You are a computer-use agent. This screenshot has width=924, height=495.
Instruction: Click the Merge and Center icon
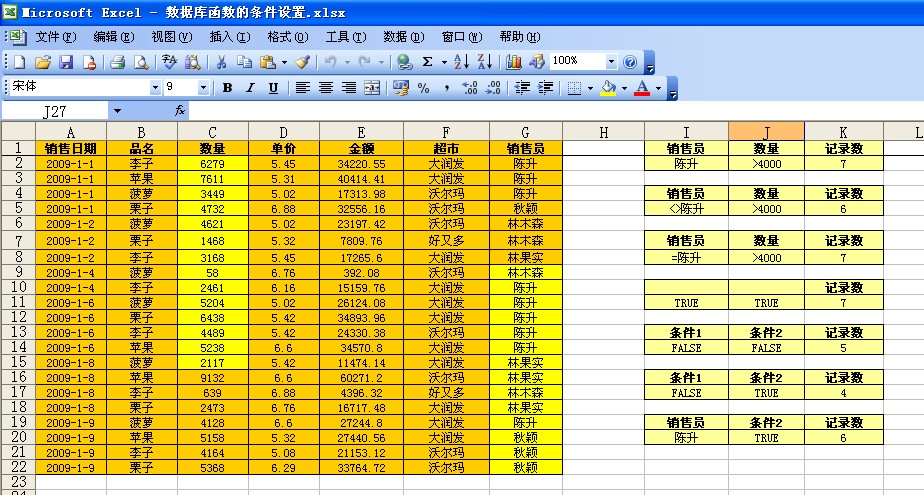(372, 88)
